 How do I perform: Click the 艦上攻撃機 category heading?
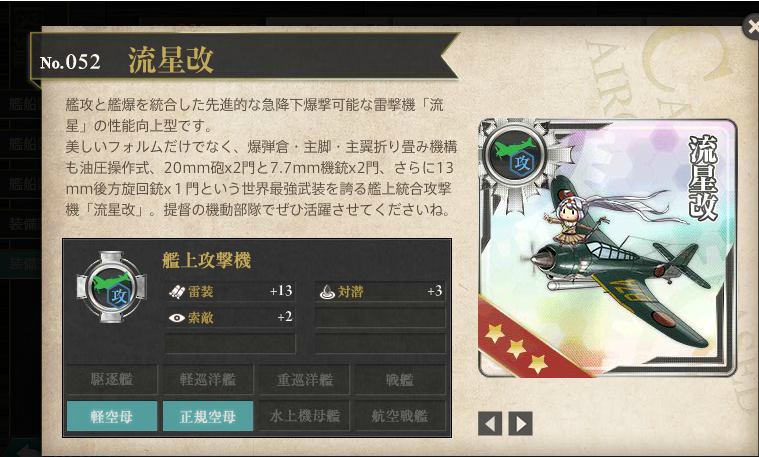click(207, 260)
